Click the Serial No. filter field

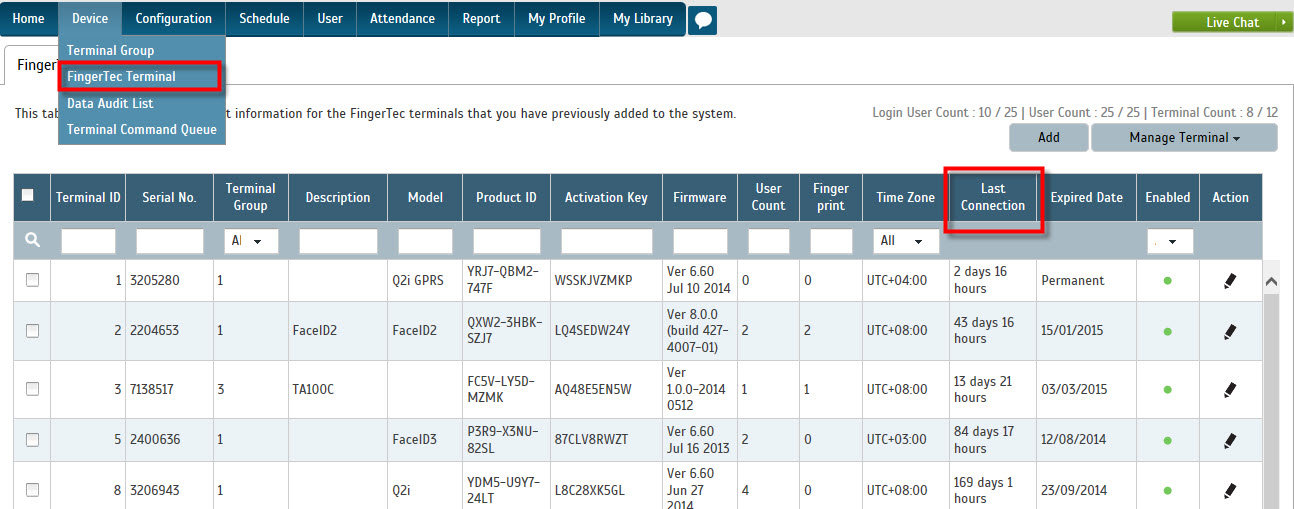(170, 241)
